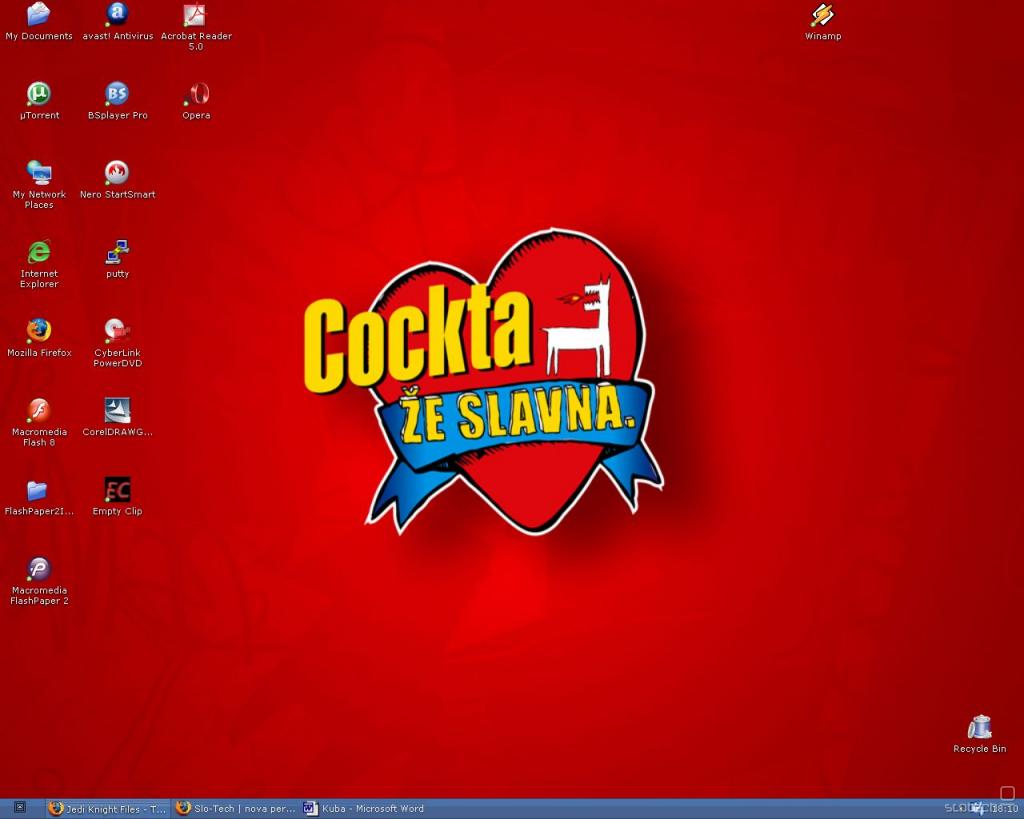Viewport: 1024px width, 819px height.
Task: Click the taskbar clock showing 18:10
Action: tap(1004, 809)
